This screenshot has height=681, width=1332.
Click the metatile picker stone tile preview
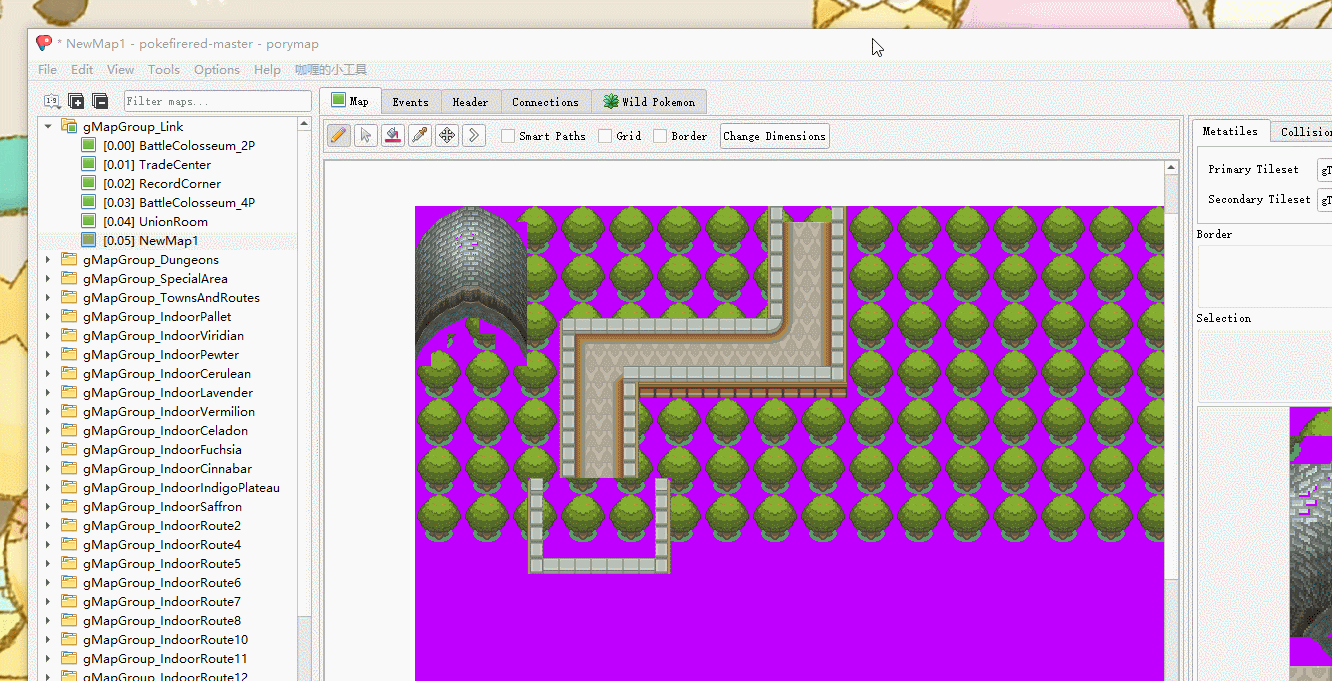[1311, 550]
